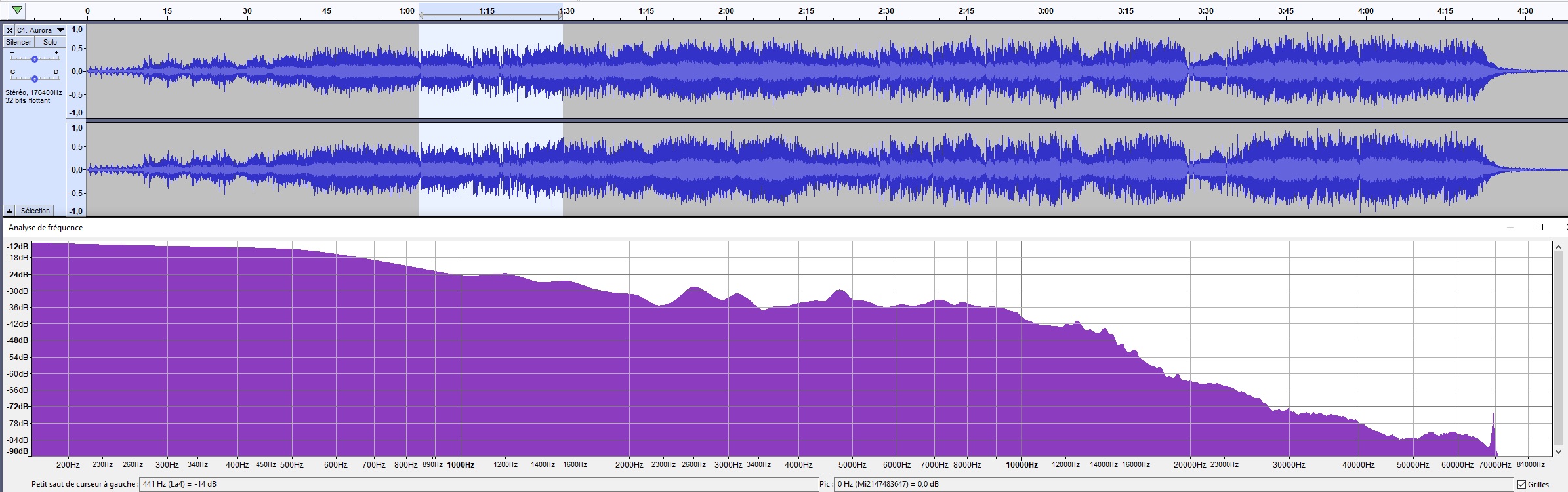This screenshot has height=492, width=1568.
Task: Click the G/D pan slider knob
Action: [x=35, y=79]
